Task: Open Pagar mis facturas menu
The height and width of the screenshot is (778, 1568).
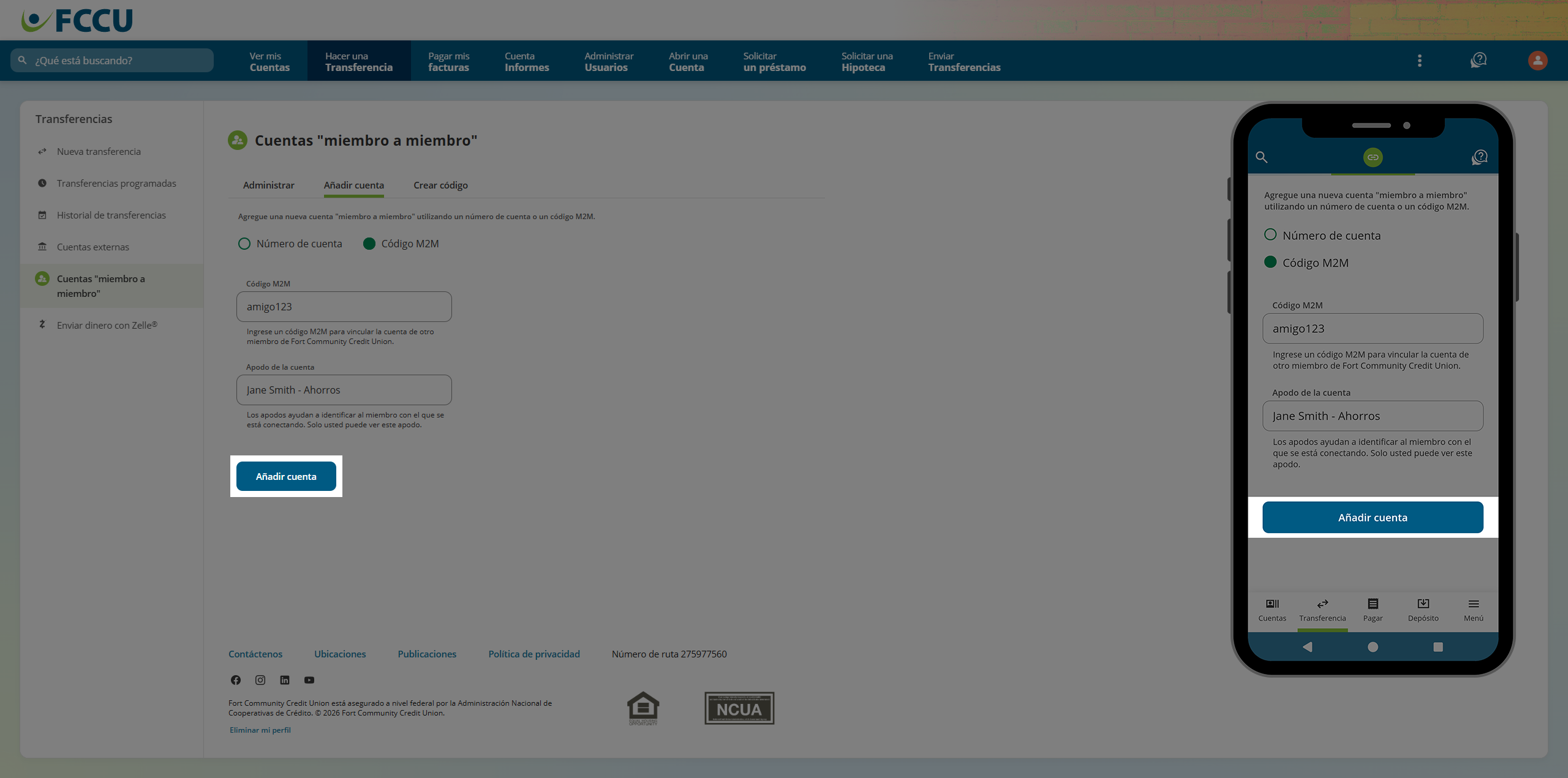Action: (x=448, y=61)
